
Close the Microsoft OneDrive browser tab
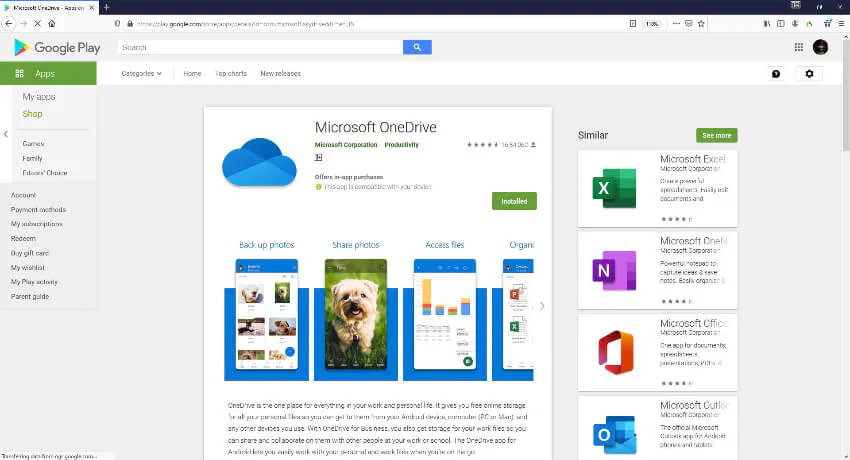tap(92, 8)
